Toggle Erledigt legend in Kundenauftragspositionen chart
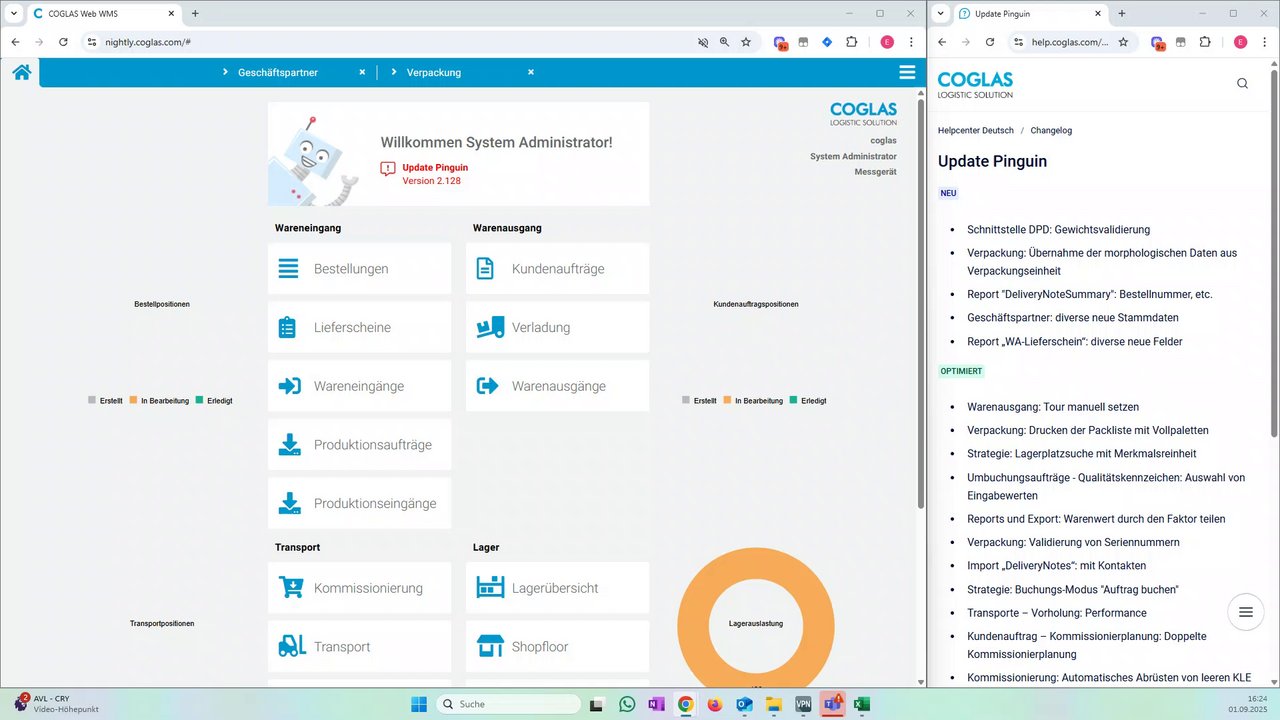Image resolution: width=1280 pixels, height=720 pixels. coord(808,400)
